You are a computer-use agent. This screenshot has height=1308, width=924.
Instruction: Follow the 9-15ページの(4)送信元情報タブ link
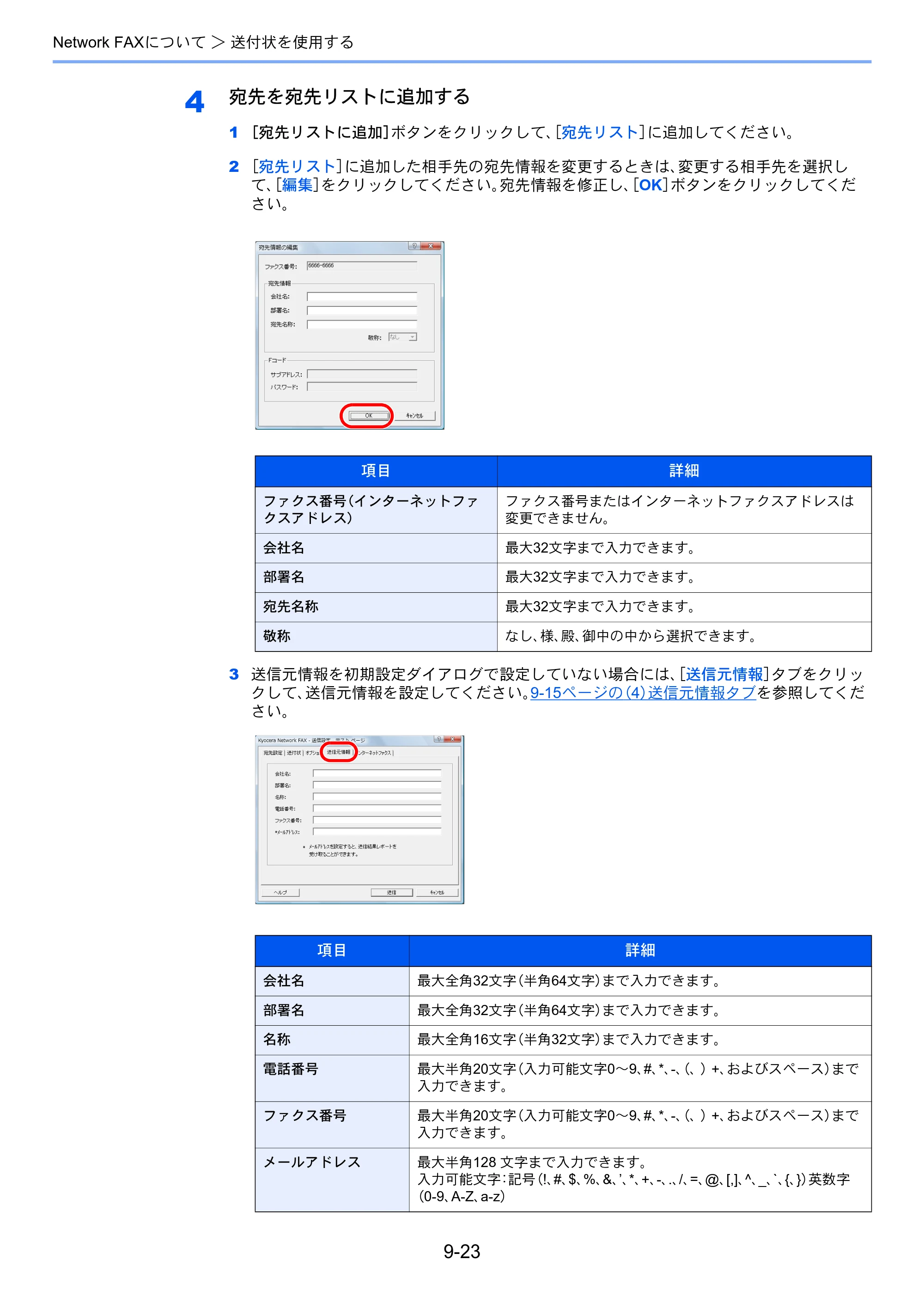pos(643,693)
